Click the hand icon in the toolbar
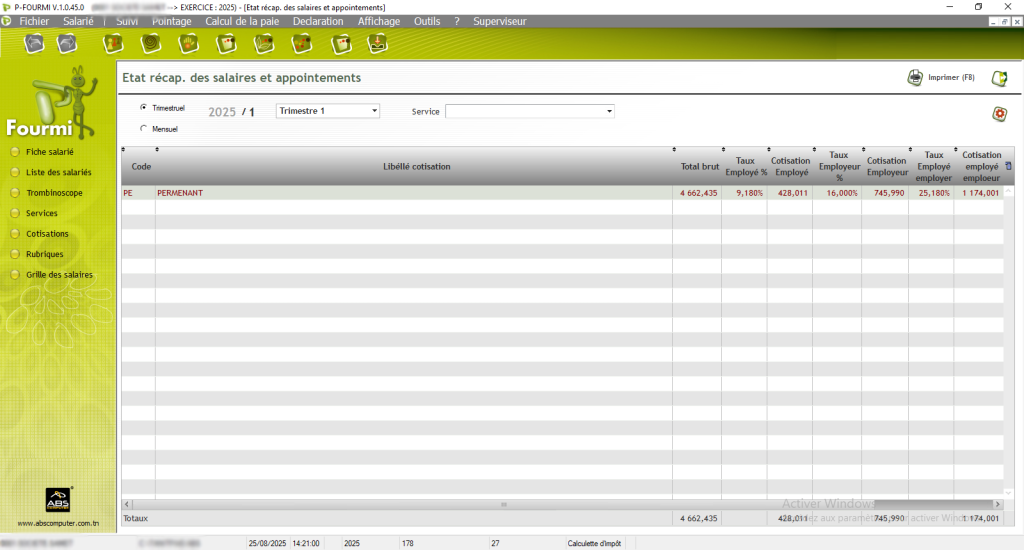 188,43
